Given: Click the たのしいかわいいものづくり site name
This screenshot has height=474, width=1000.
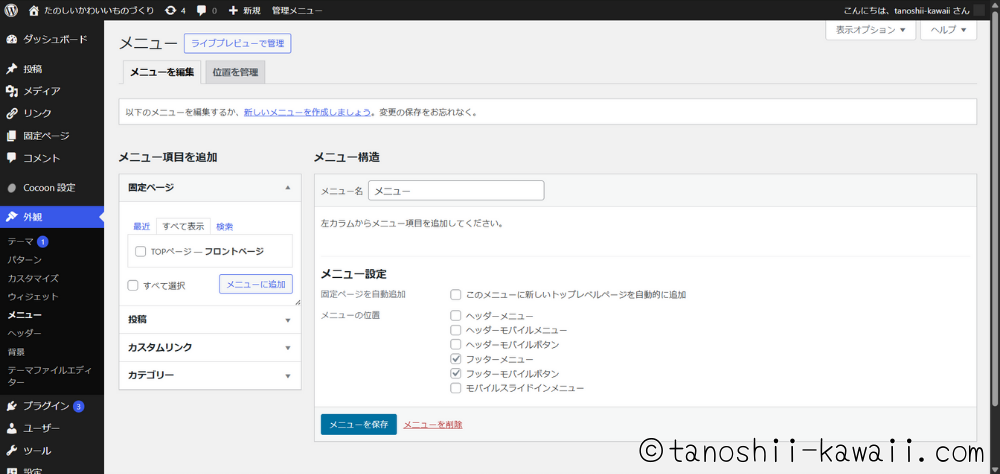Looking at the screenshot, I should click(x=99, y=10).
